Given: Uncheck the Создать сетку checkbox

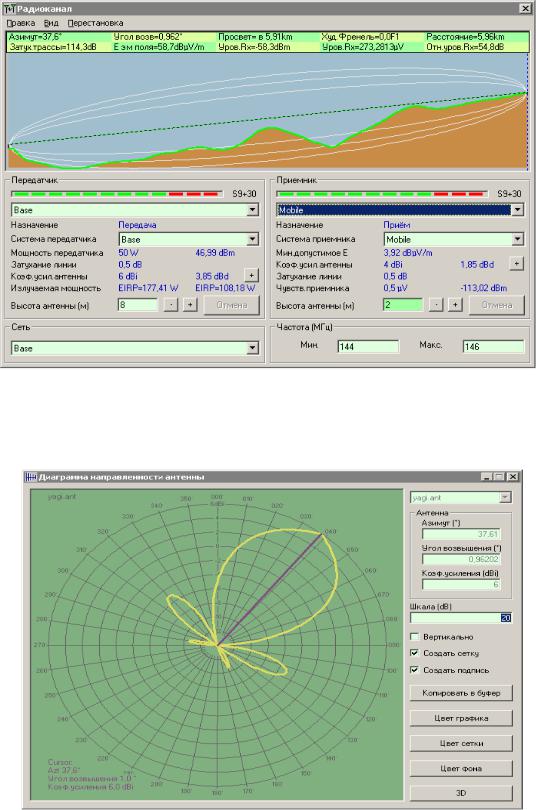Looking at the screenshot, I should [x=415, y=653].
